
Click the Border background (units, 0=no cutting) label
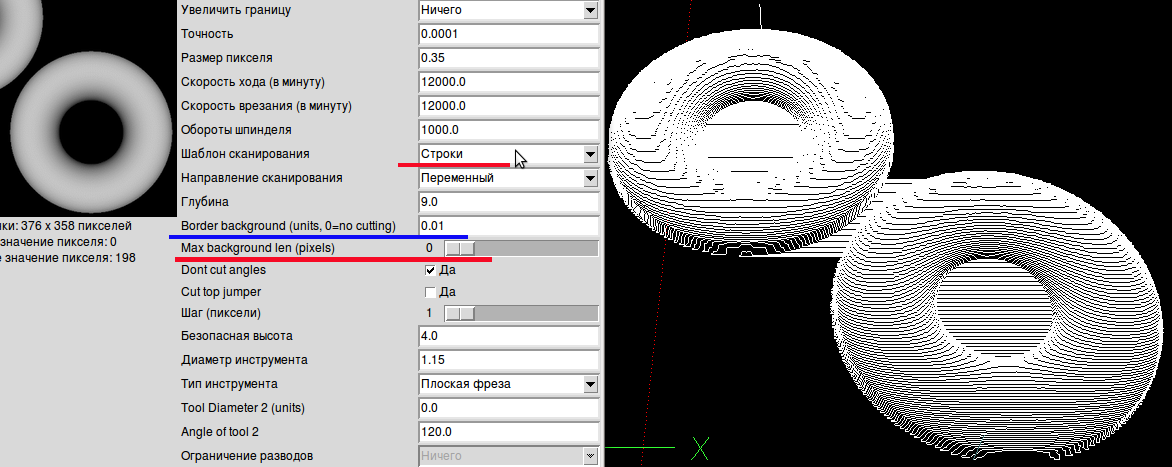point(289,226)
